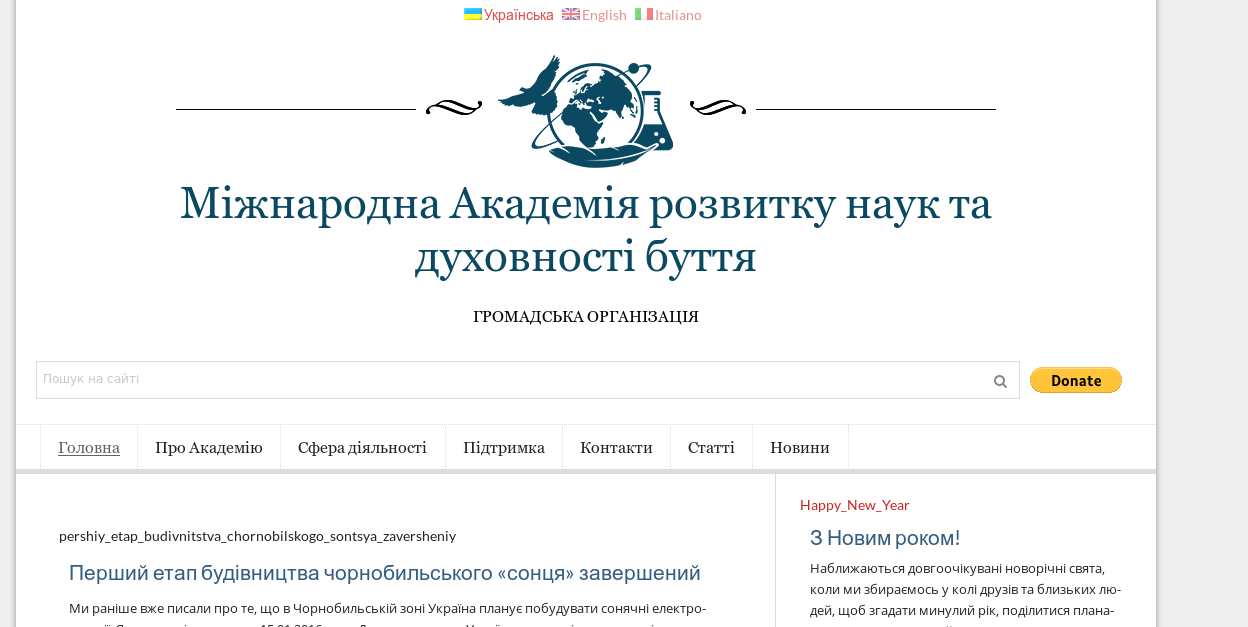The image size is (1248, 627).
Task: Switch language to Українська
Action: [518, 15]
